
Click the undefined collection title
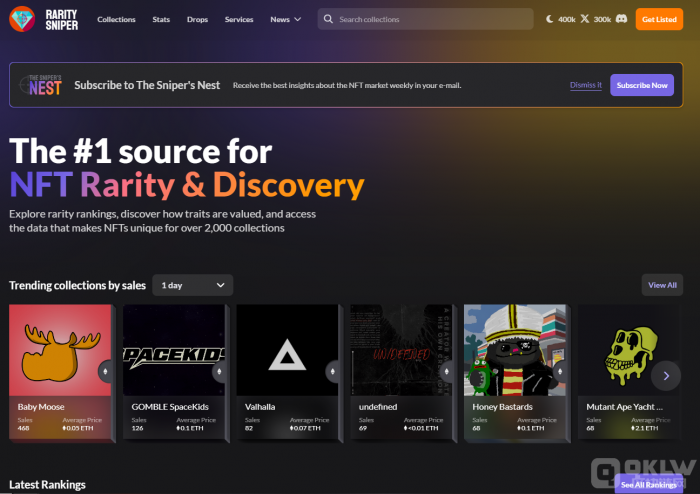378,407
